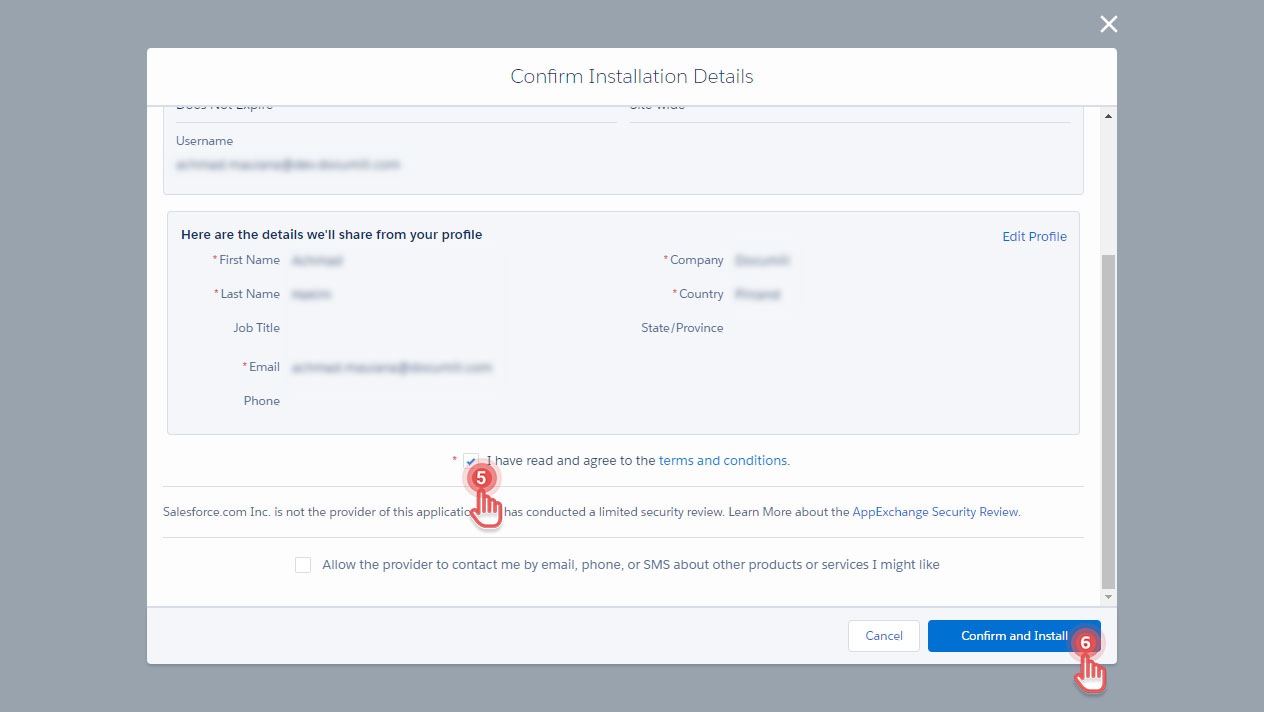This screenshot has width=1264, height=712.
Task: Enable the provider contact permission checkbox
Action: tap(303, 564)
